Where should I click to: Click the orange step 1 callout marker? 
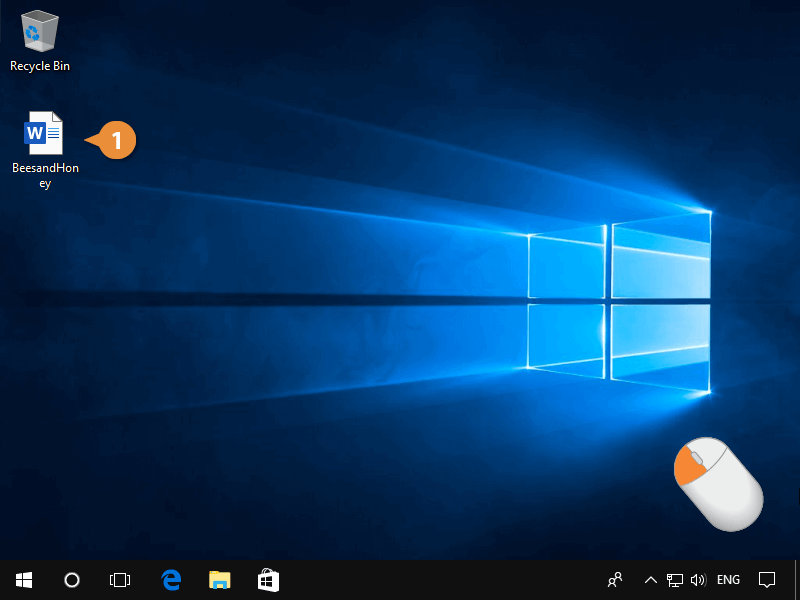[x=116, y=141]
